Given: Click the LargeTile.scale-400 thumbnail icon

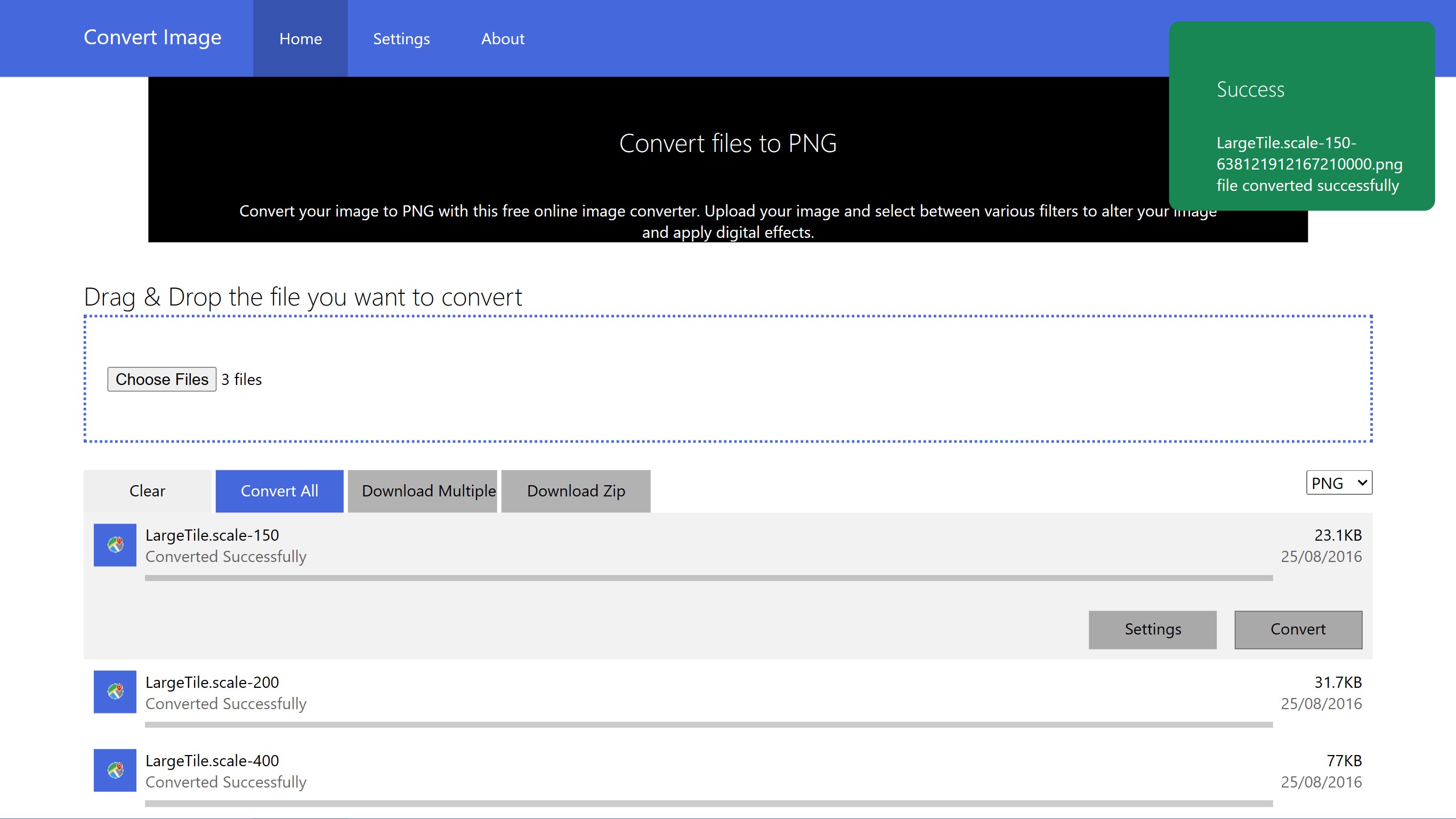Looking at the screenshot, I should 115,770.
